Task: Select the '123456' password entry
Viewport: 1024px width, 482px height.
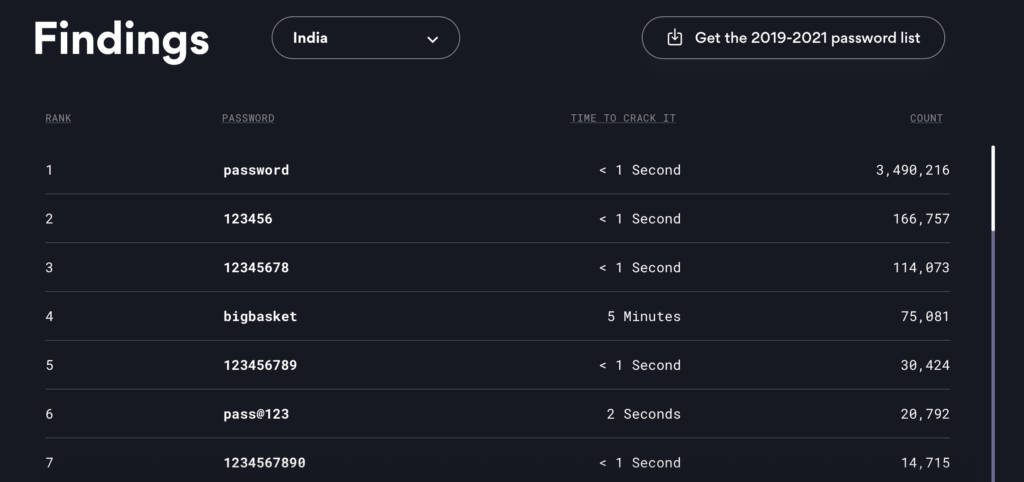Action: click(x=248, y=219)
